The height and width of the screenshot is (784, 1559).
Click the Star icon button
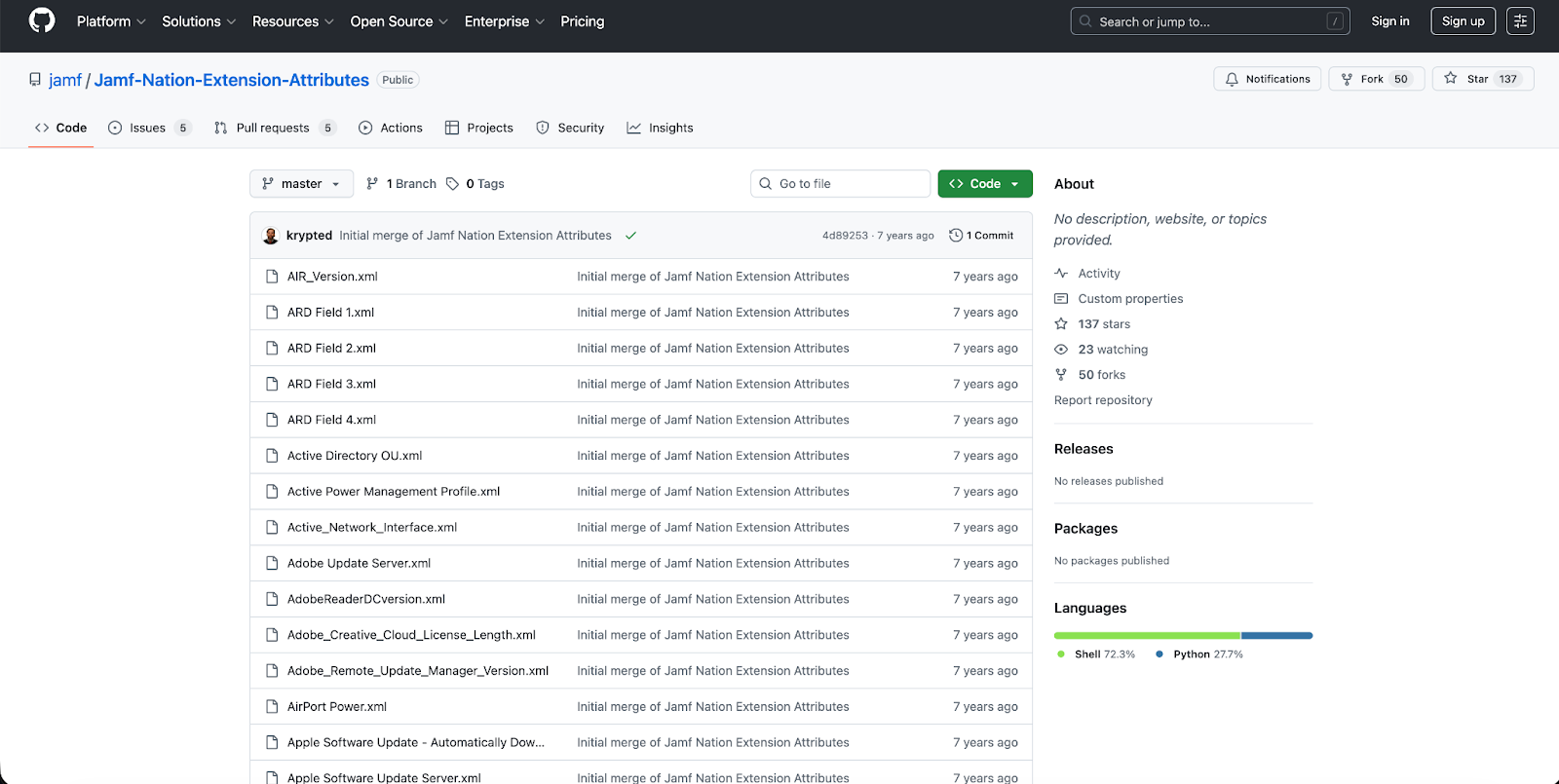pos(1451,79)
